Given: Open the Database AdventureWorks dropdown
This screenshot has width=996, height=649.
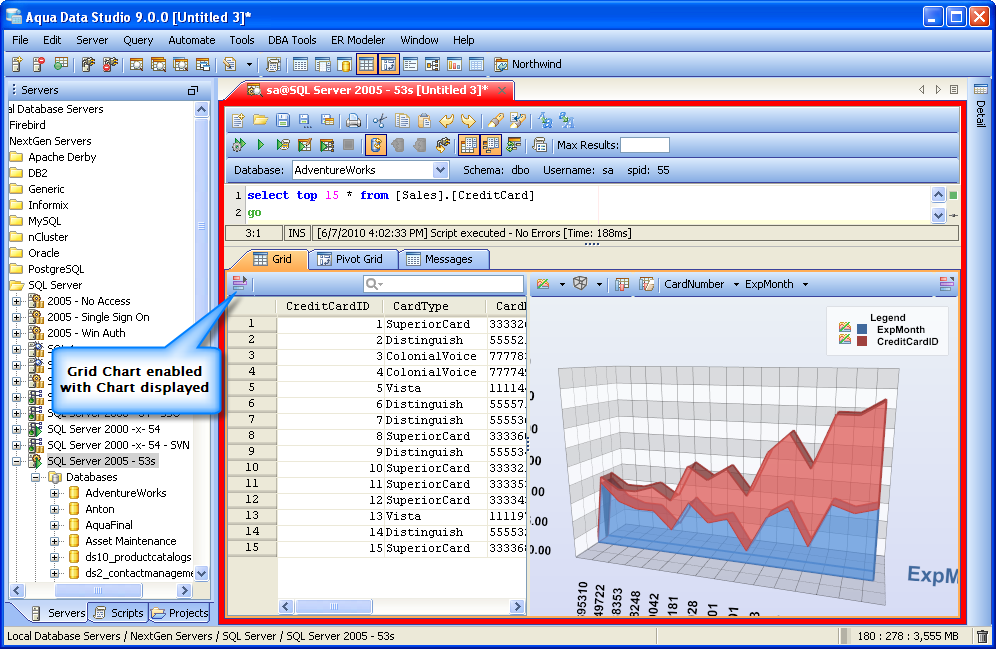Looking at the screenshot, I should coord(440,170).
